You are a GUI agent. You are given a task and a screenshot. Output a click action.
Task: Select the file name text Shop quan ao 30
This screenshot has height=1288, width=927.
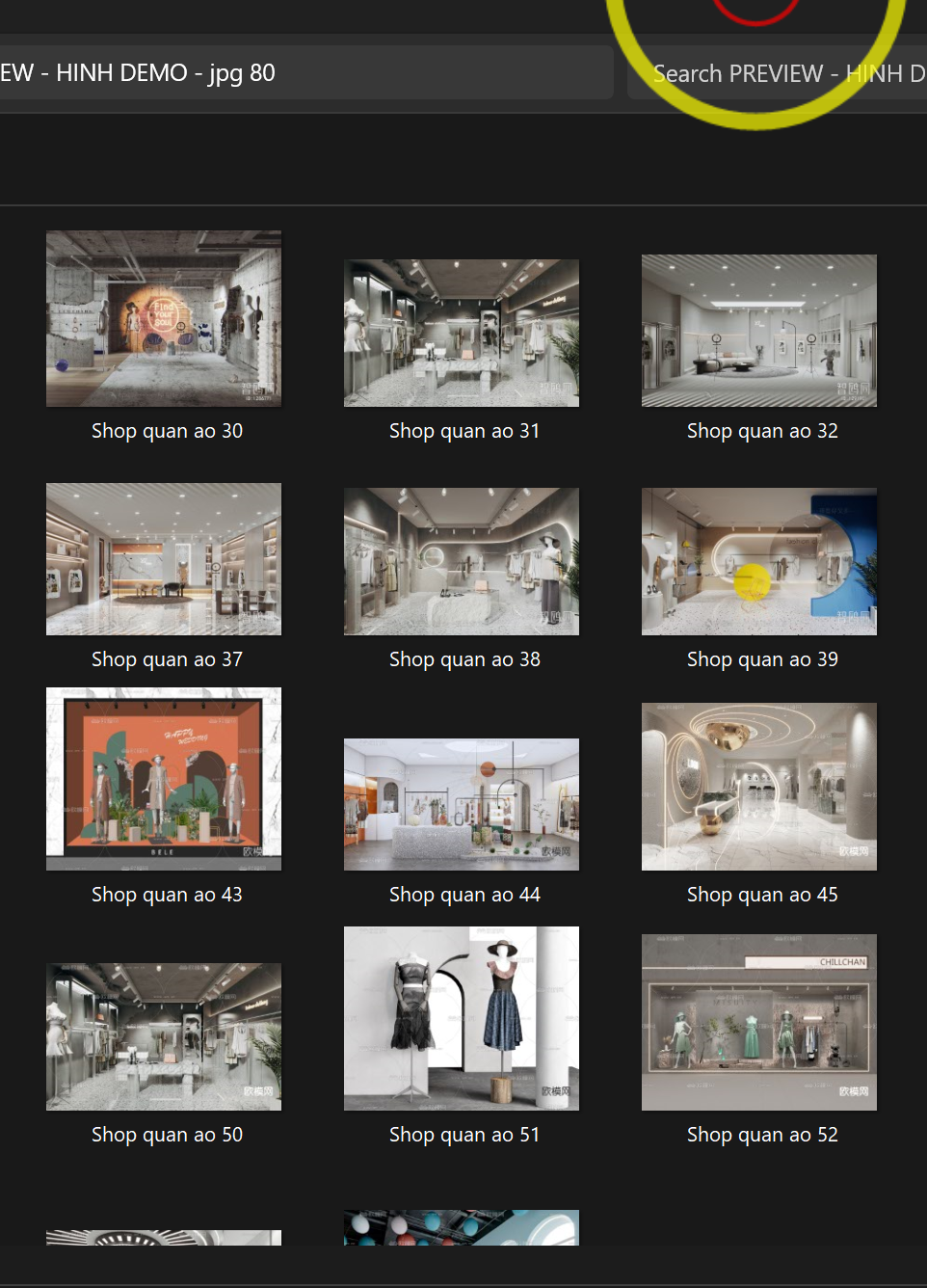pyautogui.click(x=167, y=431)
